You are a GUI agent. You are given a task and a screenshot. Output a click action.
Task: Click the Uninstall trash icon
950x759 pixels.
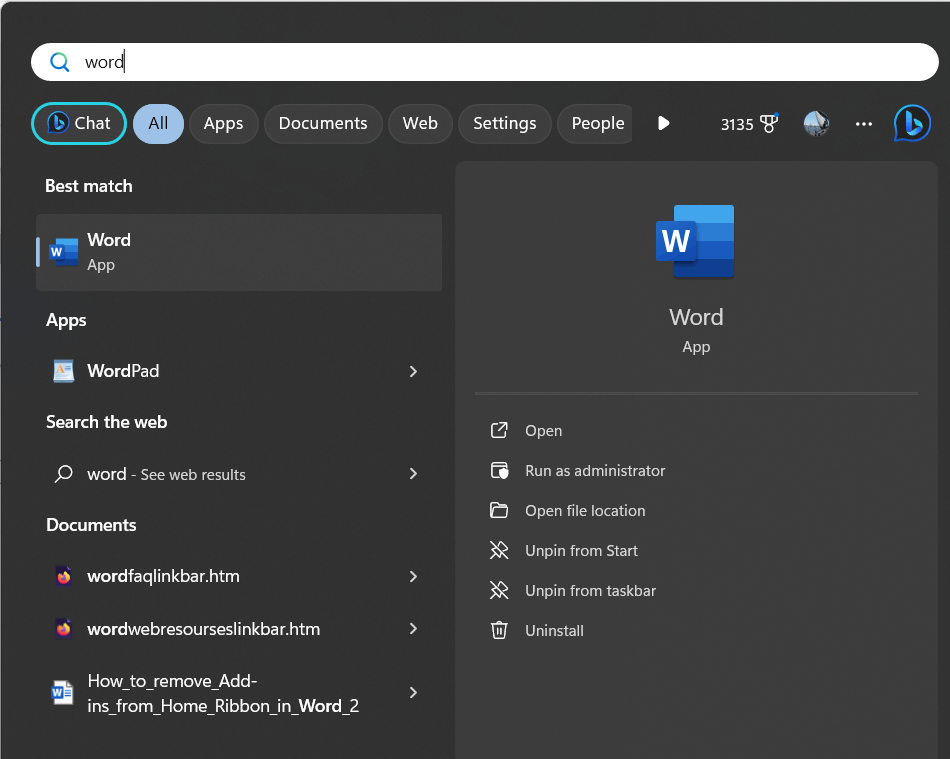pos(499,631)
